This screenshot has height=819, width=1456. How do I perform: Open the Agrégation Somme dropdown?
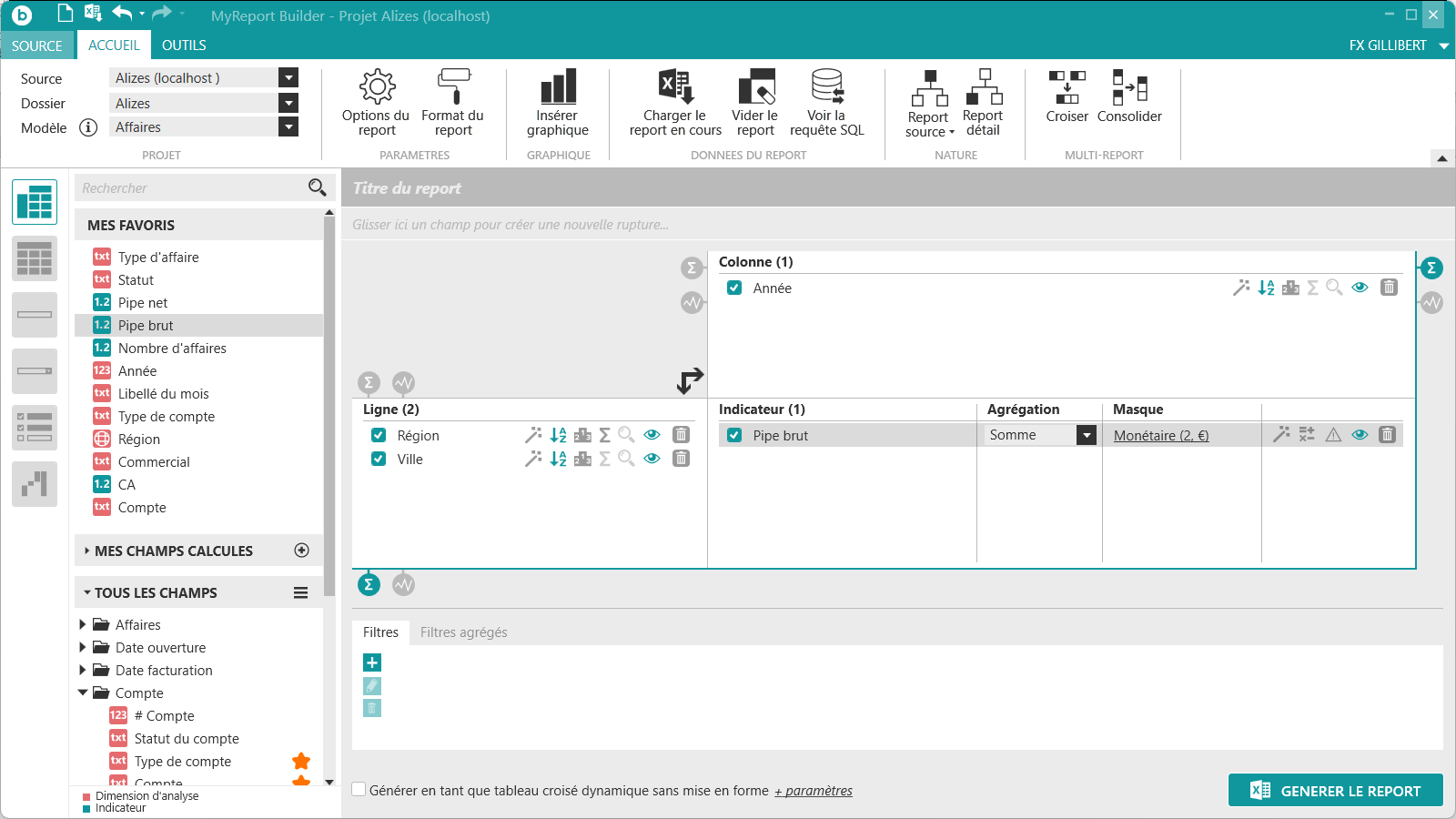point(1086,435)
